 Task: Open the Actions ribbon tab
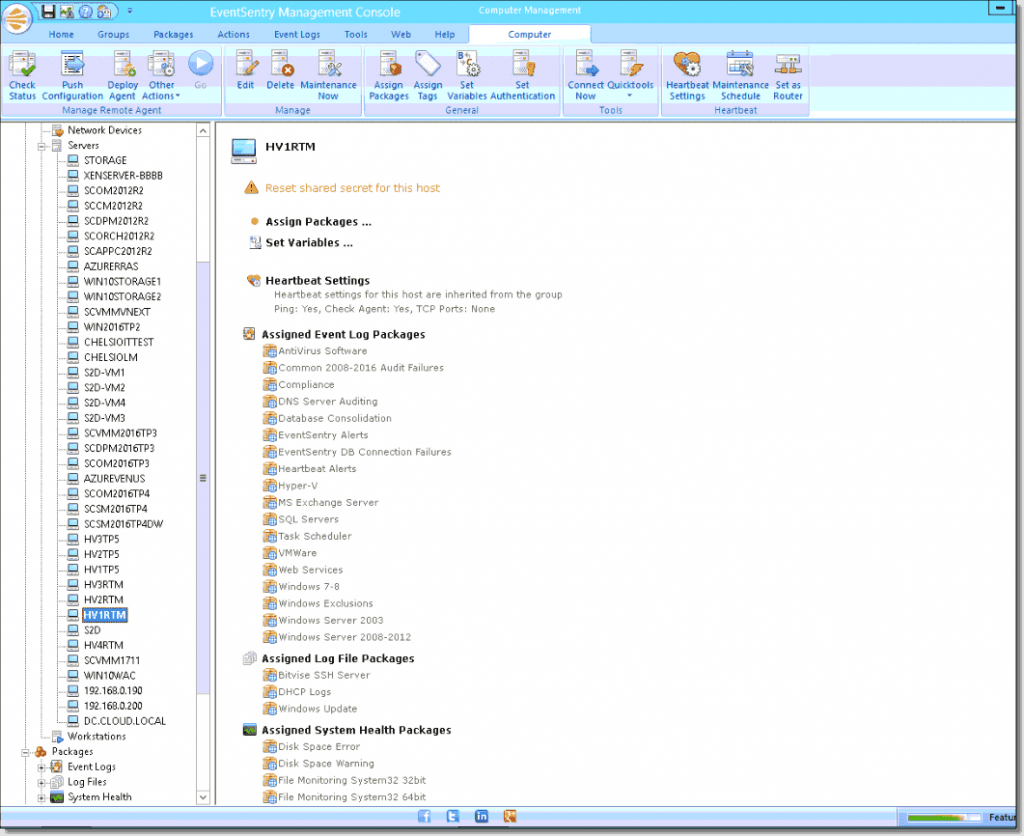(233, 35)
